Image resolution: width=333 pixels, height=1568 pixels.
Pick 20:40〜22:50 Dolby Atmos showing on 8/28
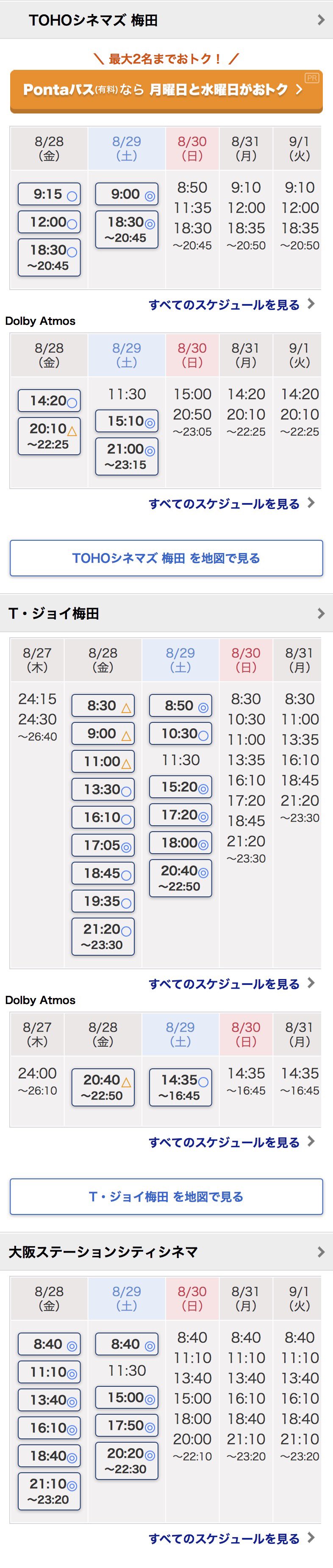coord(103,1087)
